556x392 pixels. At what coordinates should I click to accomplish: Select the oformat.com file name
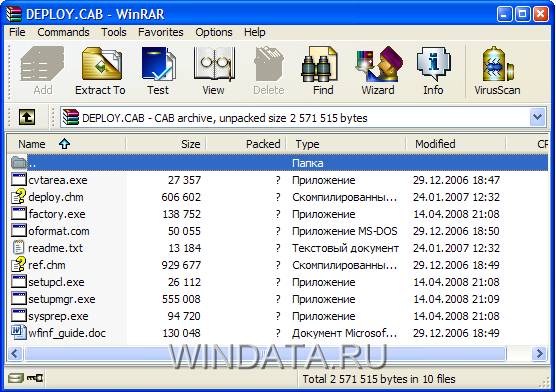pos(59,231)
